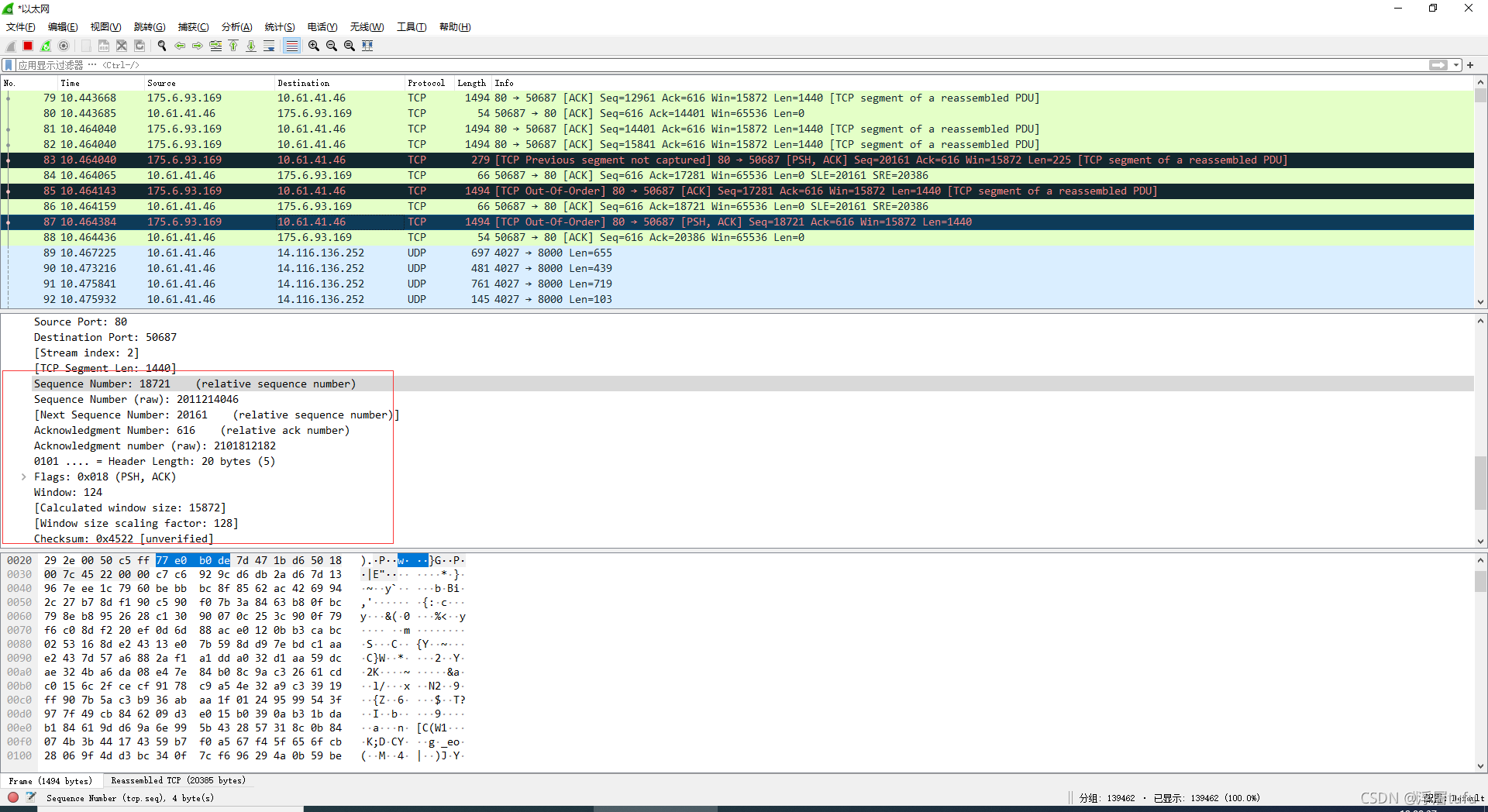The image size is (1488, 812).
Task: Toggle packet list colorization
Action: [x=291, y=46]
